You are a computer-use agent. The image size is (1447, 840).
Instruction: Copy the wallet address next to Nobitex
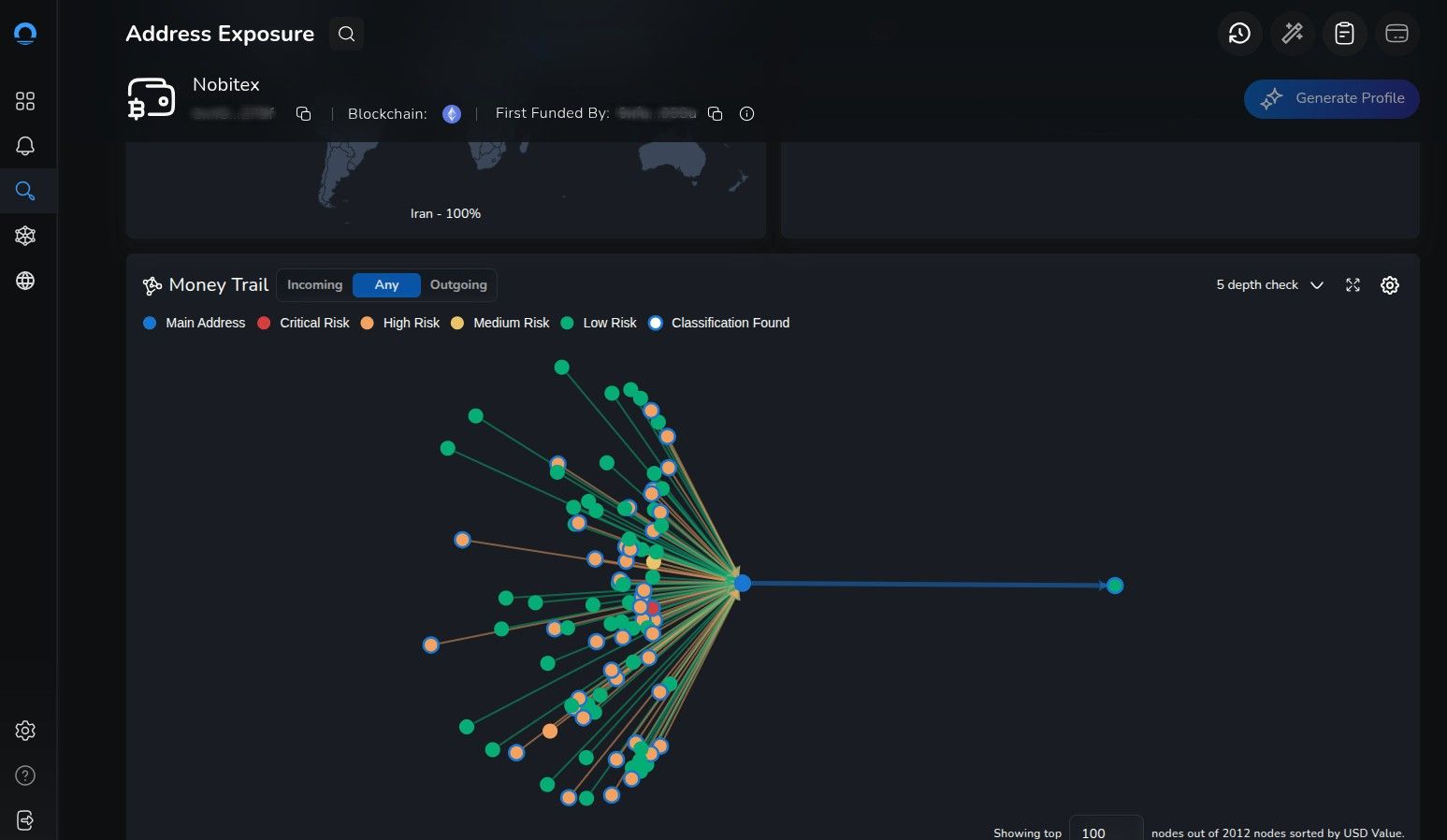click(x=303, y=112)
